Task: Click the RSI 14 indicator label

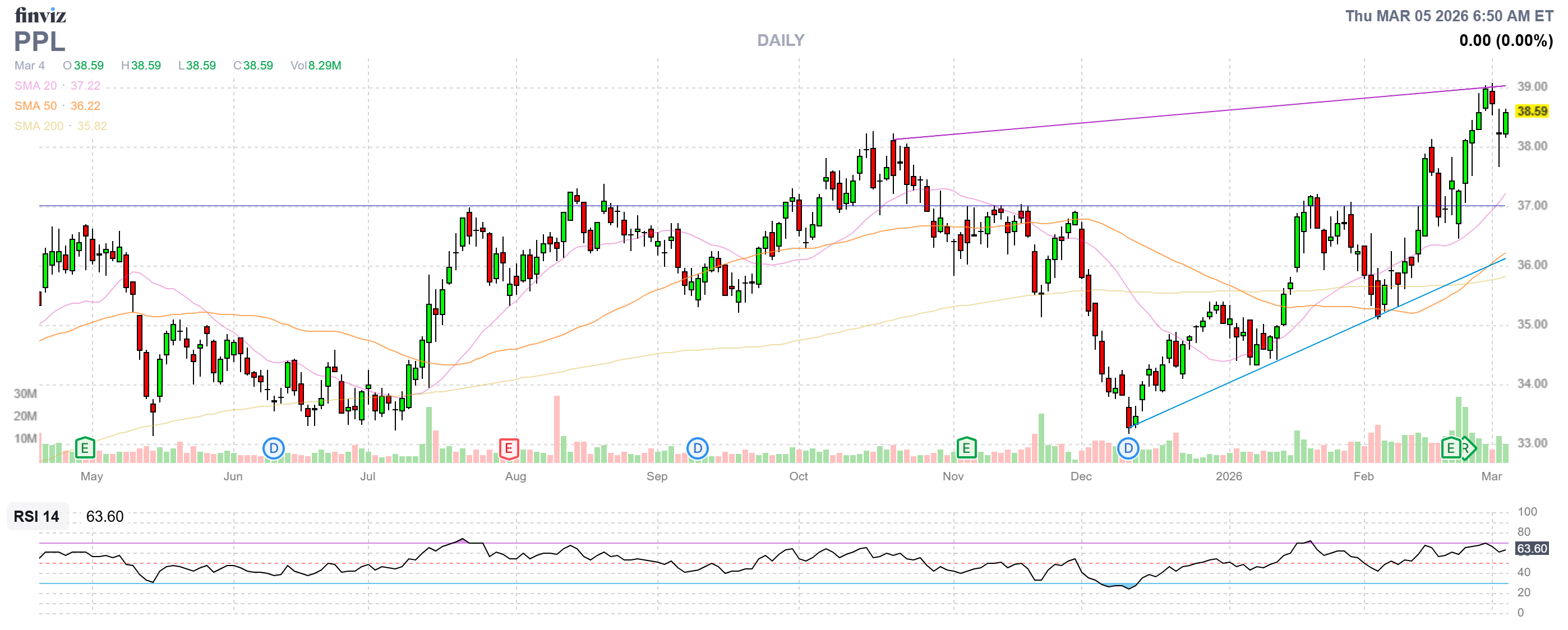Action: (x=36, y=516)
